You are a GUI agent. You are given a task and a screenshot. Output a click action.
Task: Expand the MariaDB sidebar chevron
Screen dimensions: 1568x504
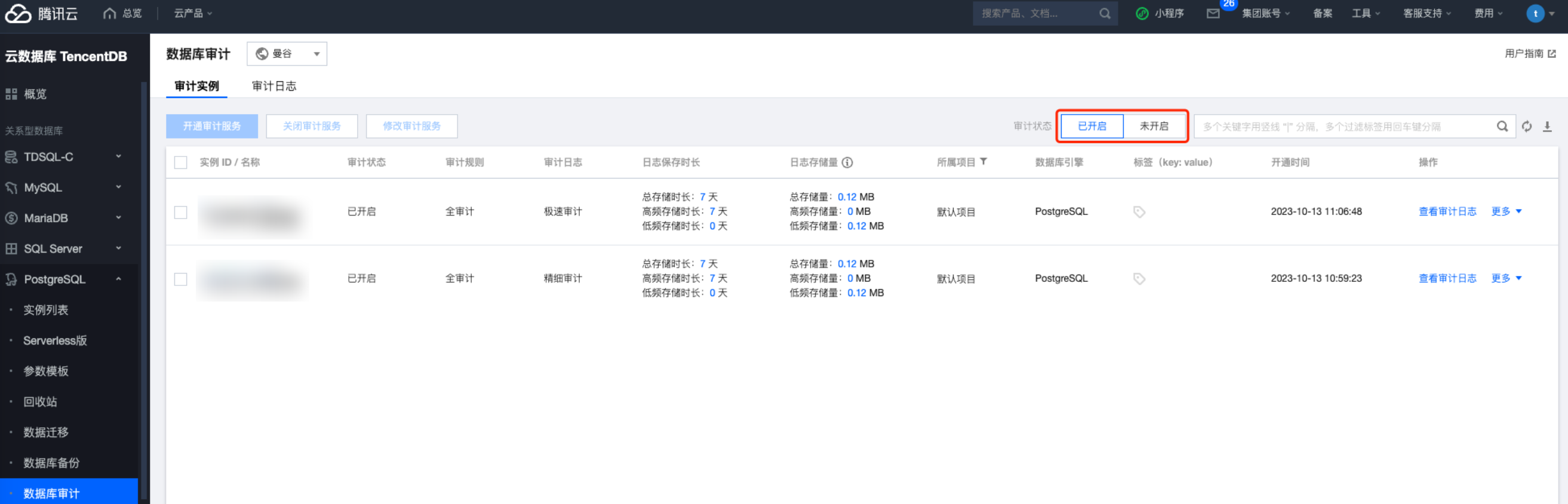pyautogui.click(x=118, y=217)
